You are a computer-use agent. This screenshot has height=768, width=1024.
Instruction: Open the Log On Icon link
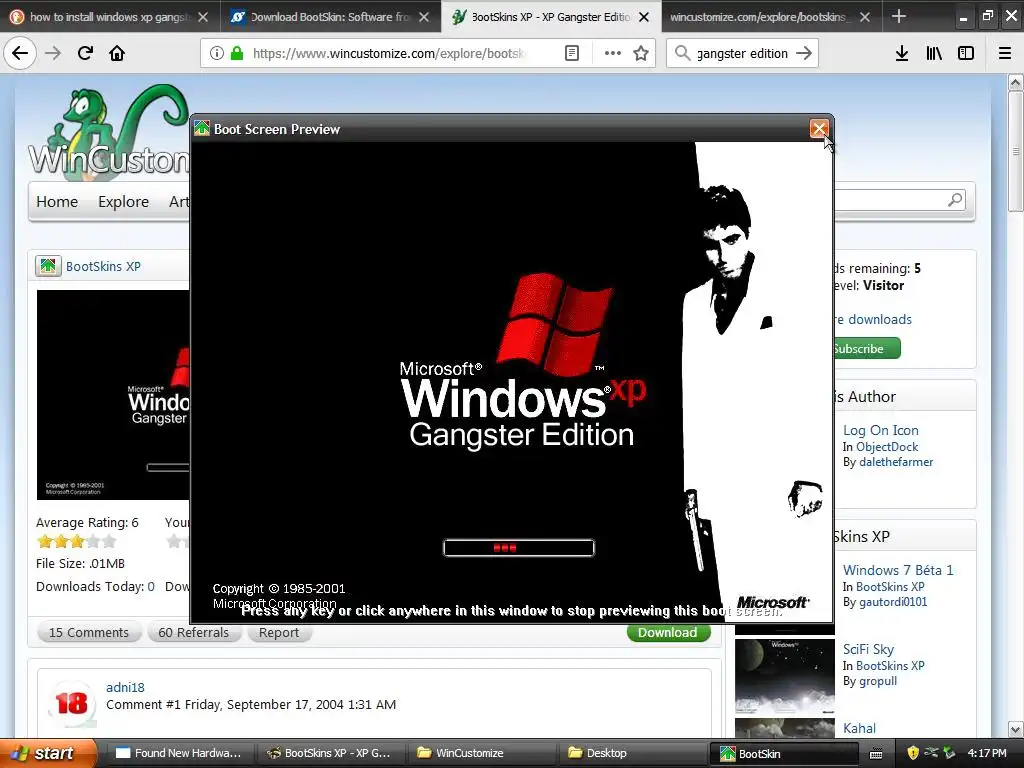tap(880, 430)
